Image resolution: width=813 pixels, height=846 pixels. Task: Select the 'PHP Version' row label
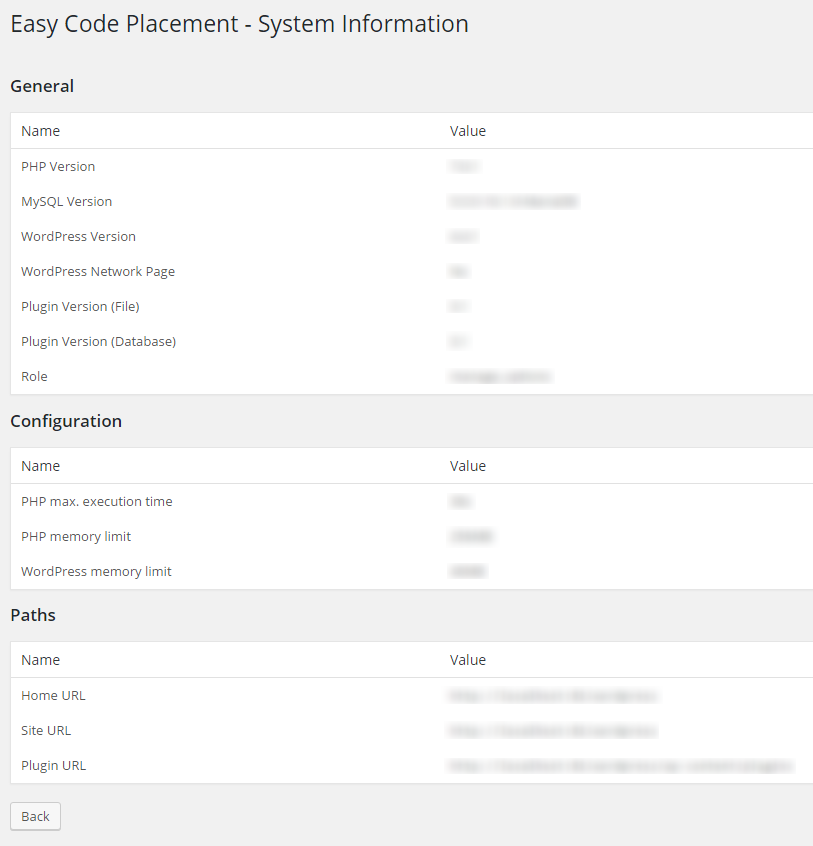[58, 167]
